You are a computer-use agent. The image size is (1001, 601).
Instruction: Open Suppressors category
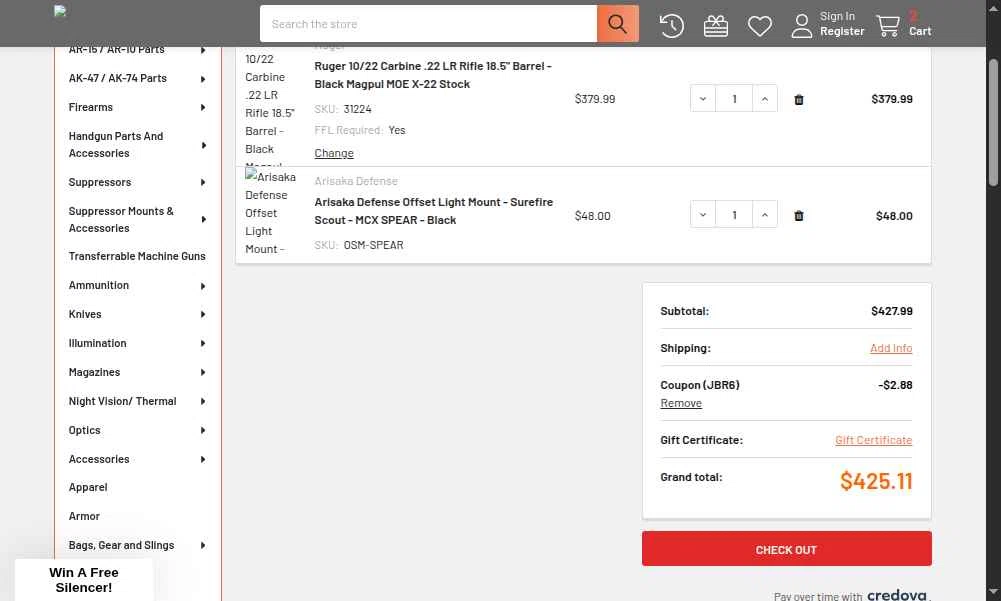click(x=100, y=182)
